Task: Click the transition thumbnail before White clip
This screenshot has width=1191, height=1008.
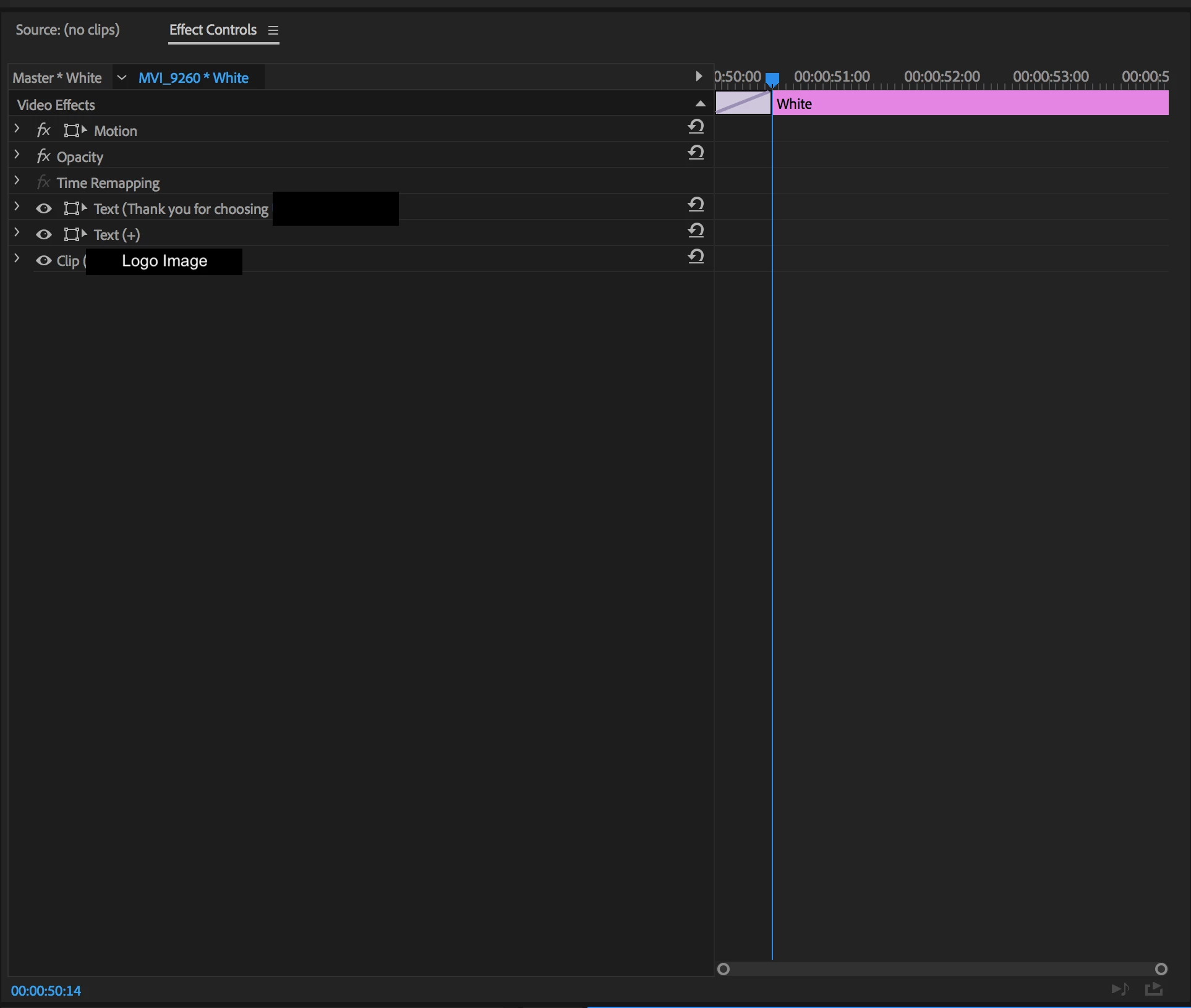Action: pyautogui.click(x=743, y=103)
